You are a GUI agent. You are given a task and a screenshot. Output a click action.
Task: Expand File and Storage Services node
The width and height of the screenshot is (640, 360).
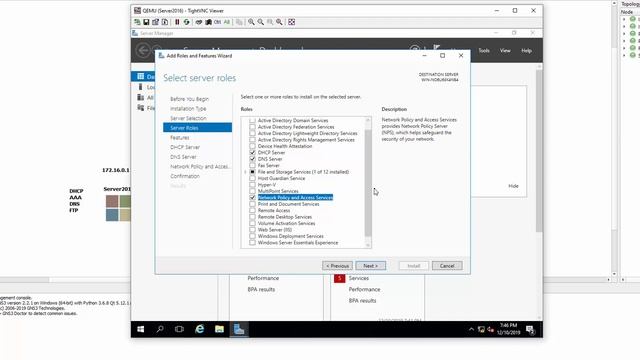pyautogui.click(x=246, y=172)
